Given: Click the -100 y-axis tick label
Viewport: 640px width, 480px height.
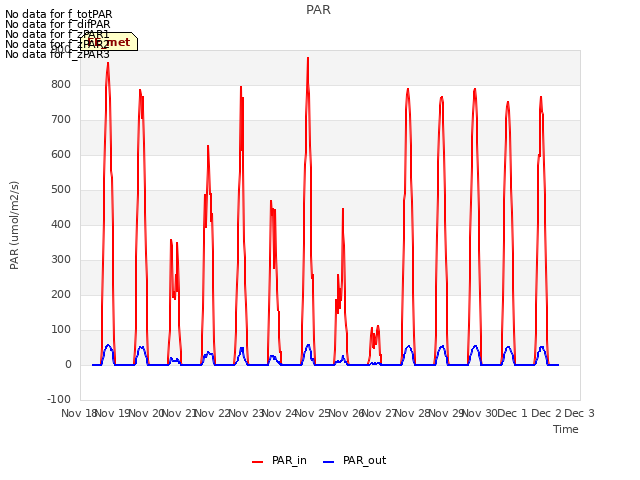Looking at the screenshot, I should 59,399.
